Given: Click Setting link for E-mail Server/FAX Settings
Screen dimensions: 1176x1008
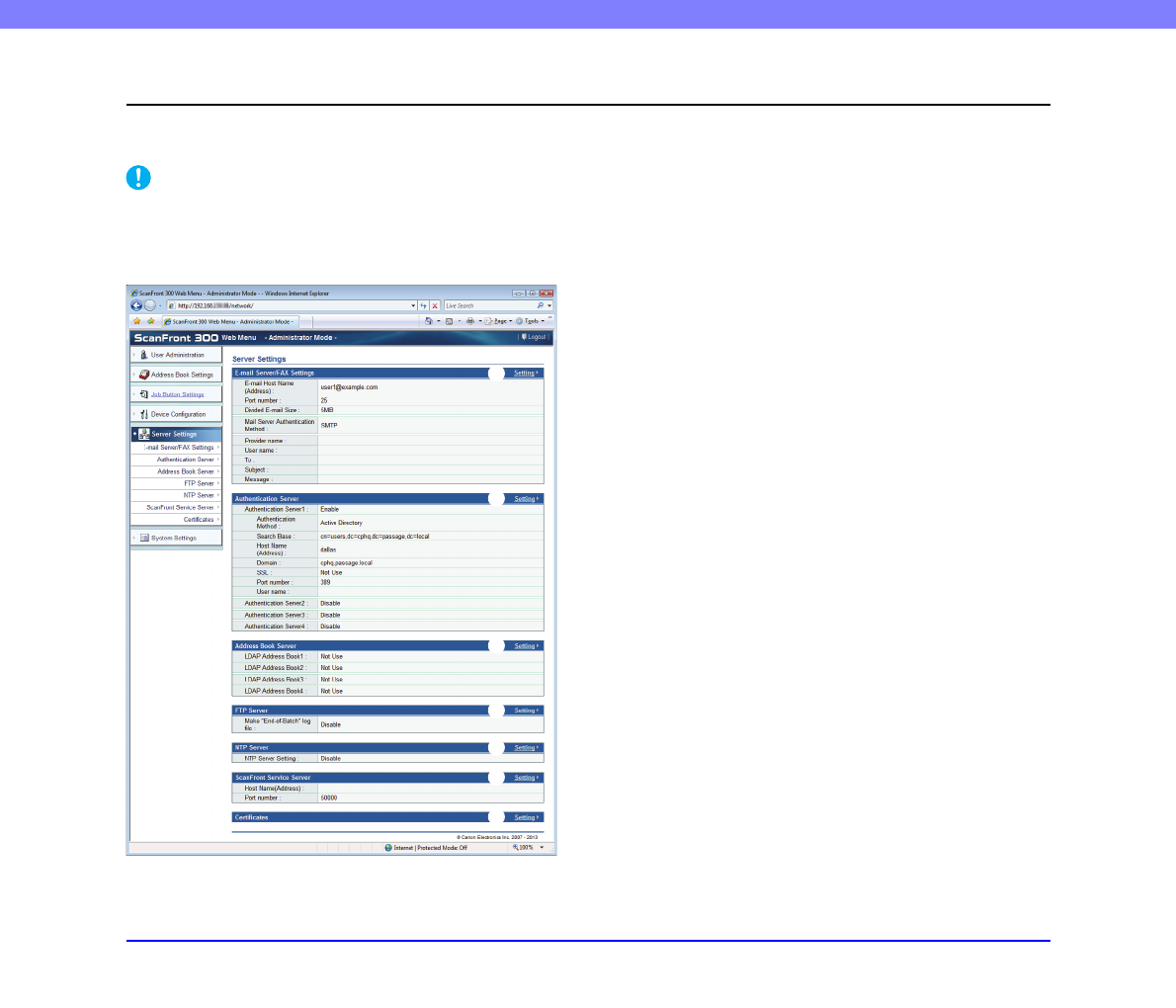Looking at the screenshot, I should (x=525, y=374).
